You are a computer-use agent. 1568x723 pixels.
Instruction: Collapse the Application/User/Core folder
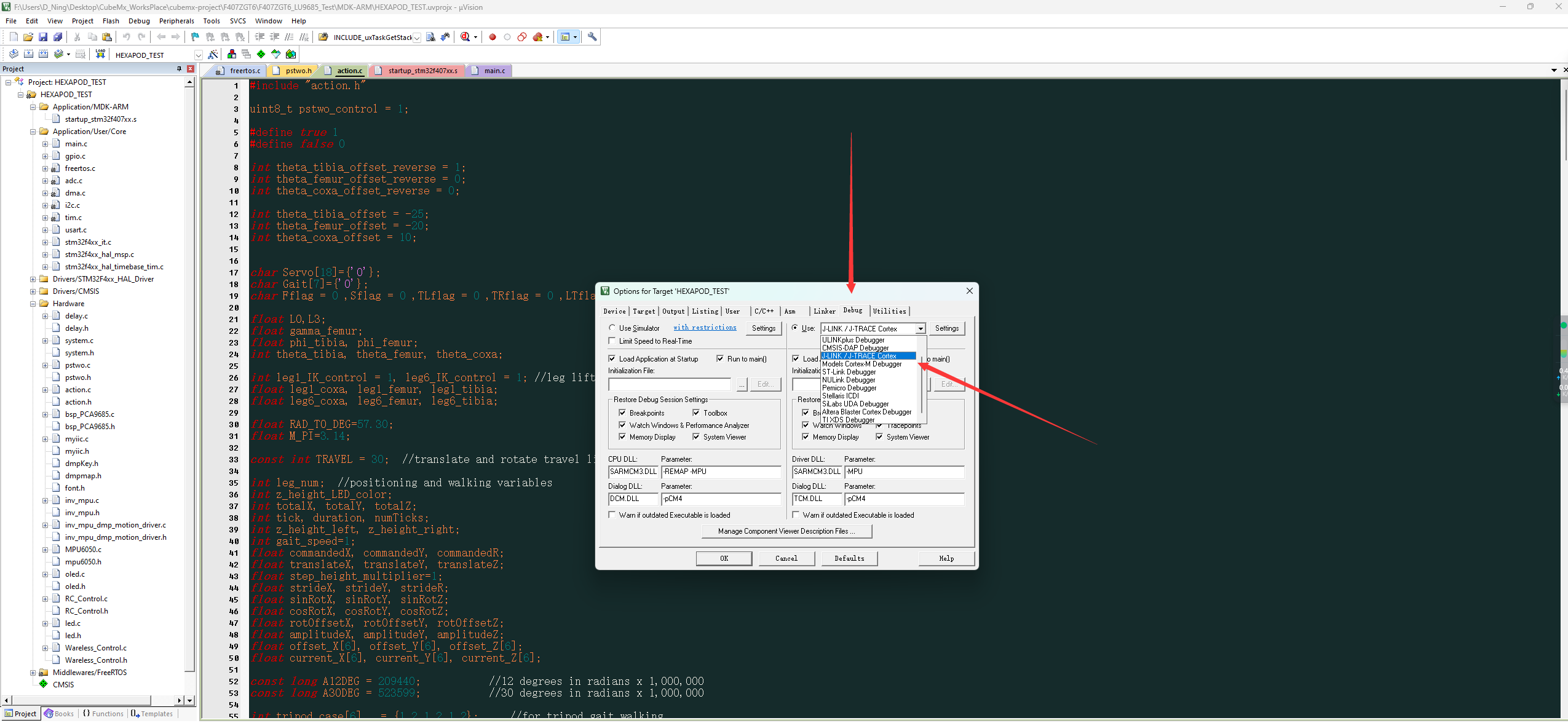click(x=33, y=132)
